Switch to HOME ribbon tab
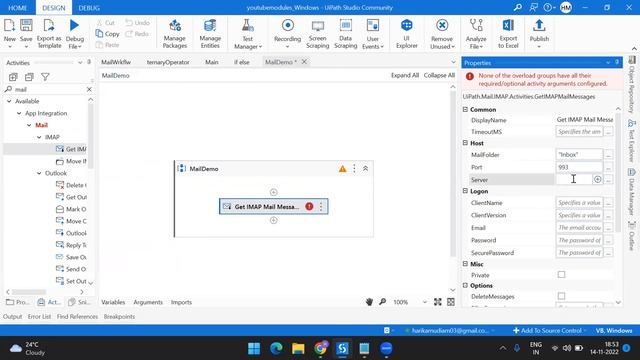The image size is (640, 360). click(x=18, y=8)
